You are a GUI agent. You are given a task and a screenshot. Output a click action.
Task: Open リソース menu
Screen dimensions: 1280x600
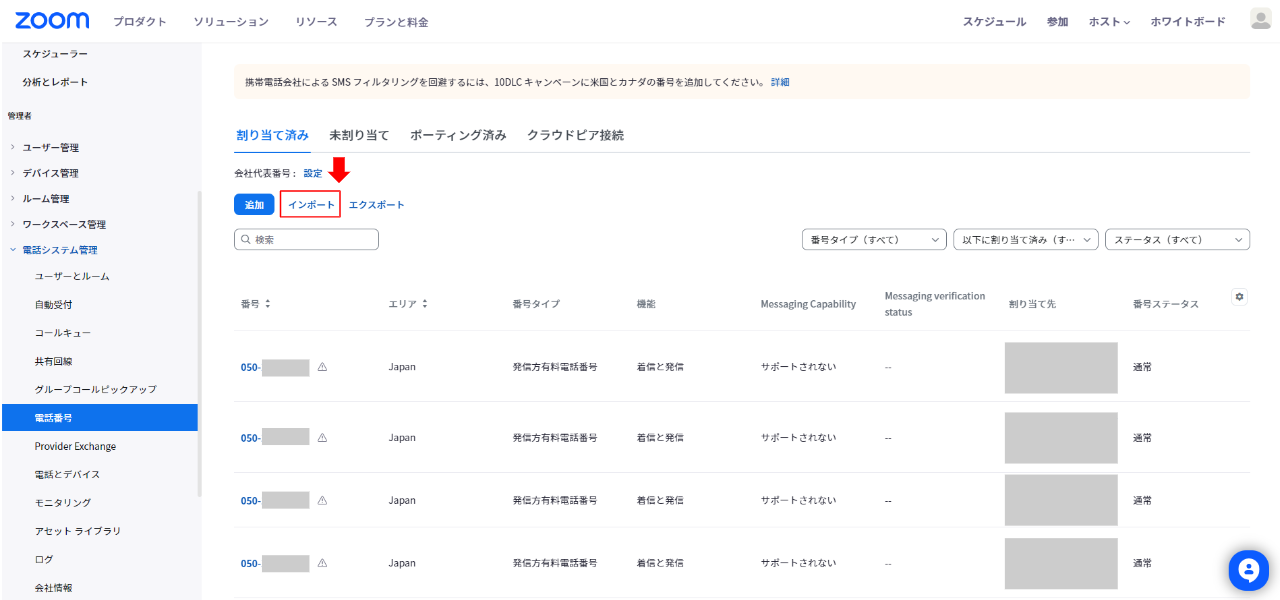click(316, 22)
